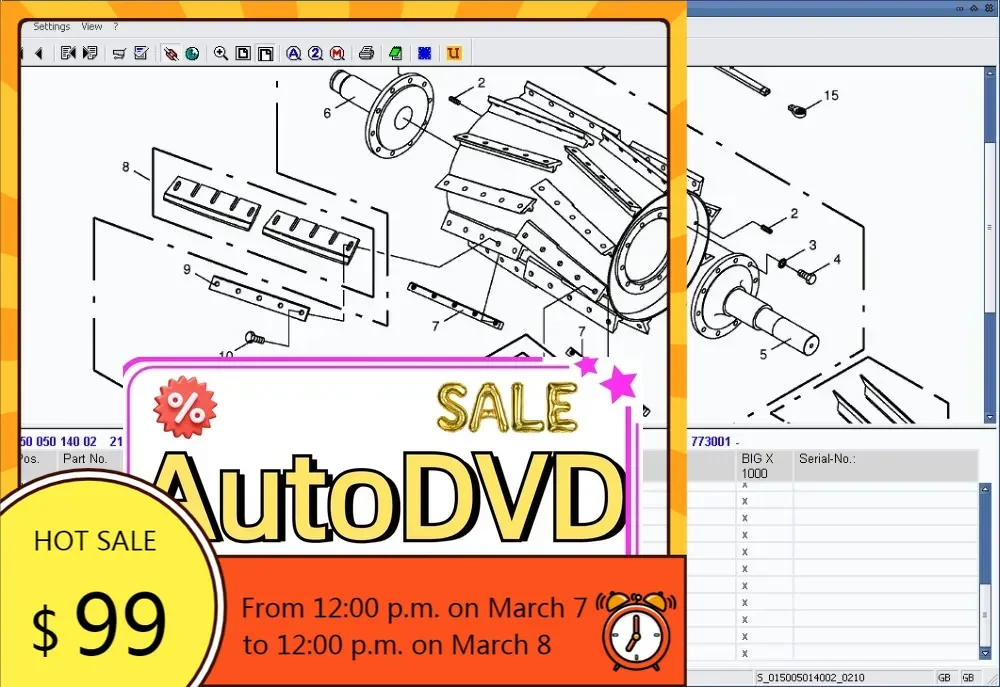Click the orange U icon
The height and width of the screenshot is (687, 1000).
[x=453, y=54]
